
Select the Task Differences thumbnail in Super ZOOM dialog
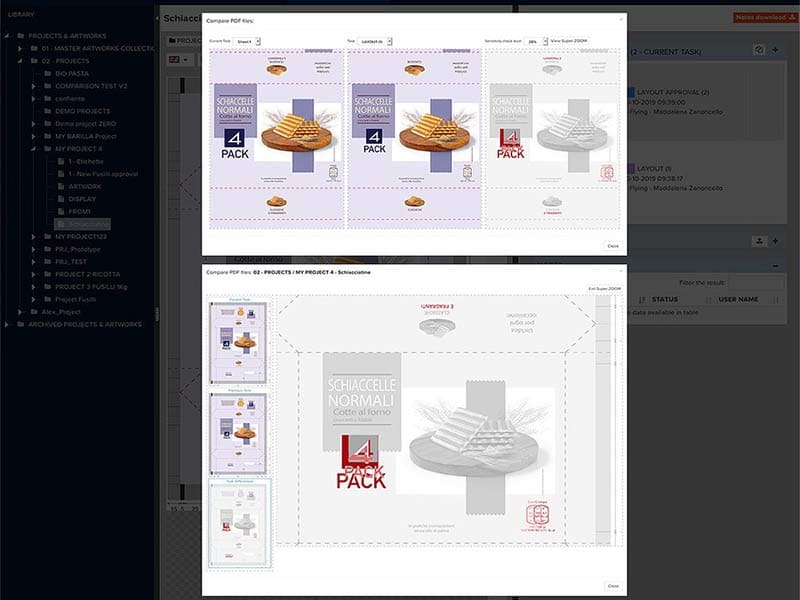pos(239,523)
